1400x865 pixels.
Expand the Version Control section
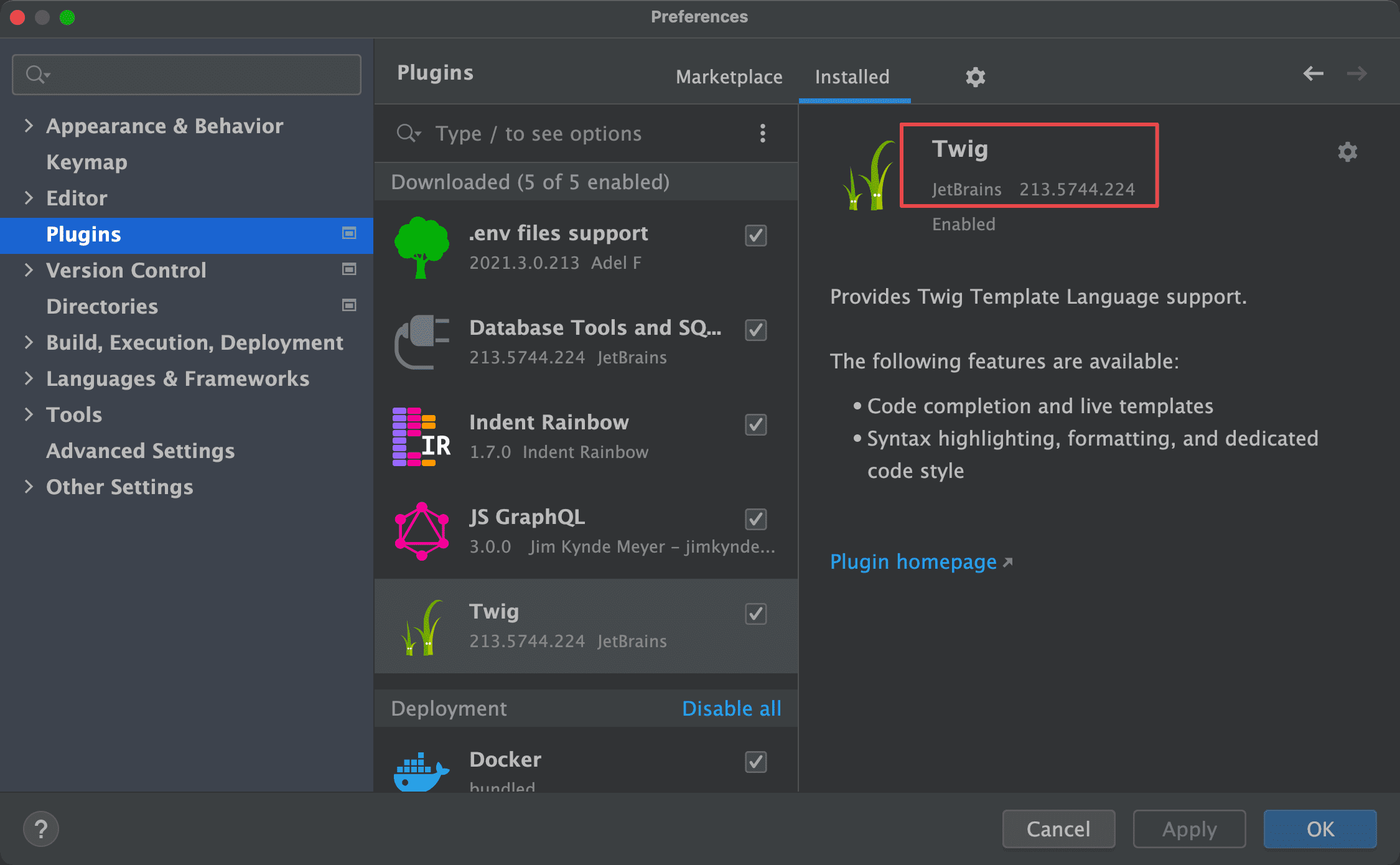(29, 270)
